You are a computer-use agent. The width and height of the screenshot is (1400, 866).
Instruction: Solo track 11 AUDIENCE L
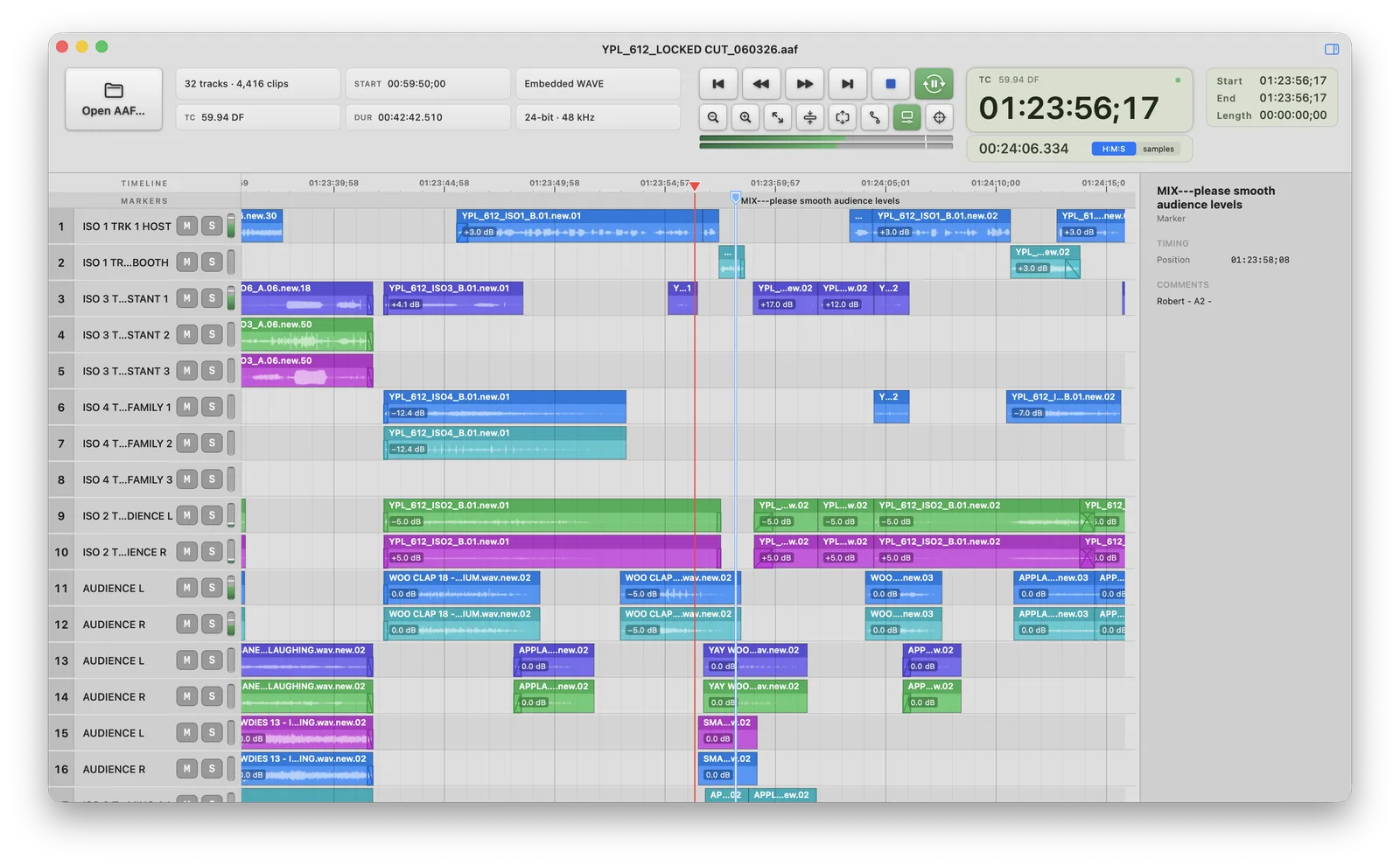point(212,588)
